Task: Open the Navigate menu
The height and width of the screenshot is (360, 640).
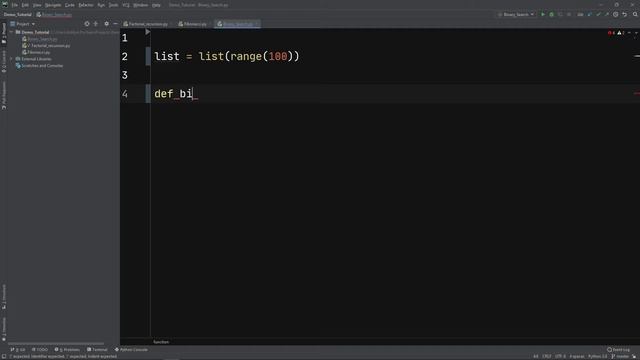Action: tap(53, 5)
